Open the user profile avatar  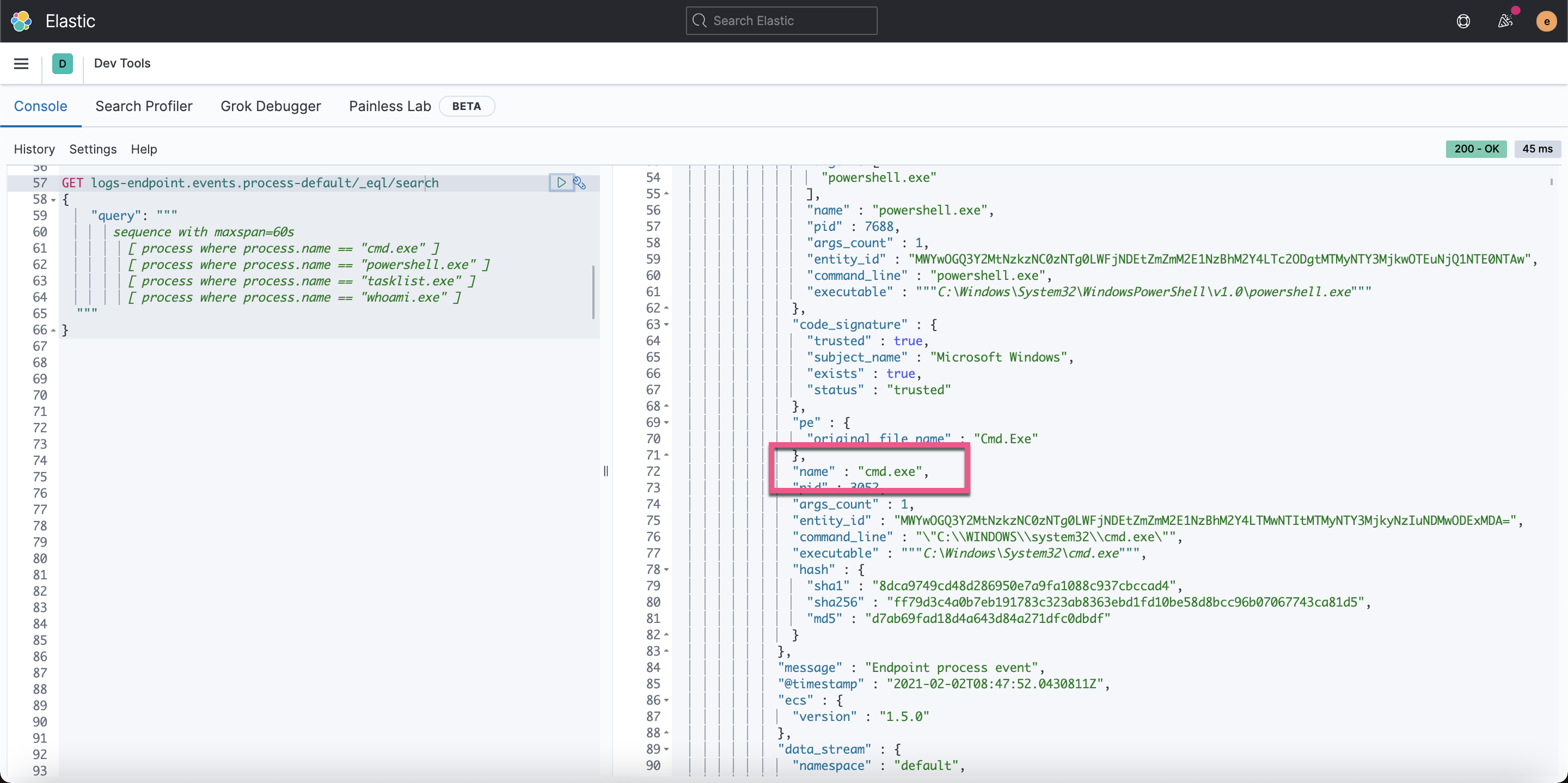[x=1546, y=21]
